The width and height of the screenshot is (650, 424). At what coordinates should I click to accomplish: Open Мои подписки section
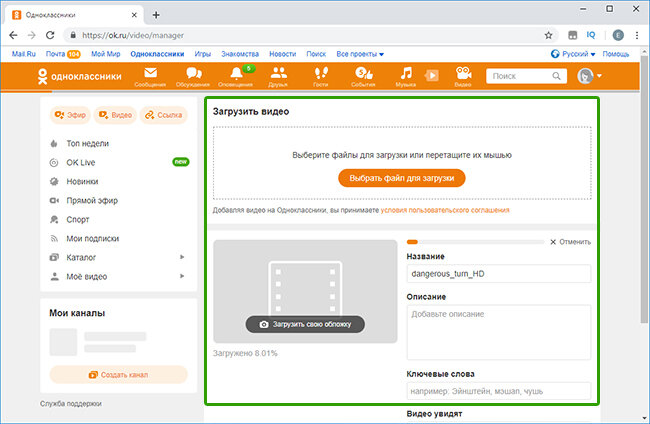point(92,239)
